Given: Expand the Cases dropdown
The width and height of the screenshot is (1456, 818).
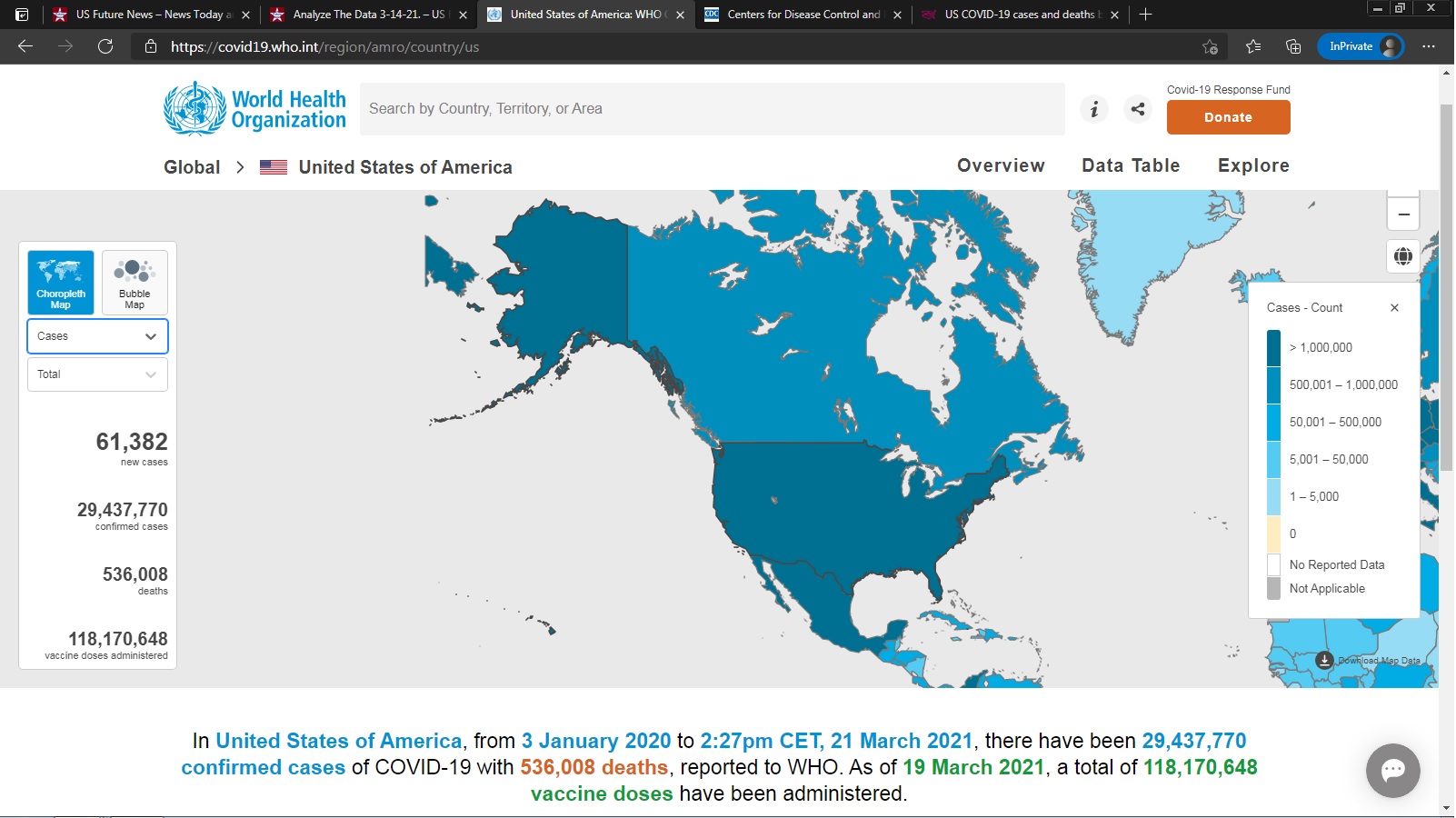Looking at the screenshot, I should [x=97, y=336].
